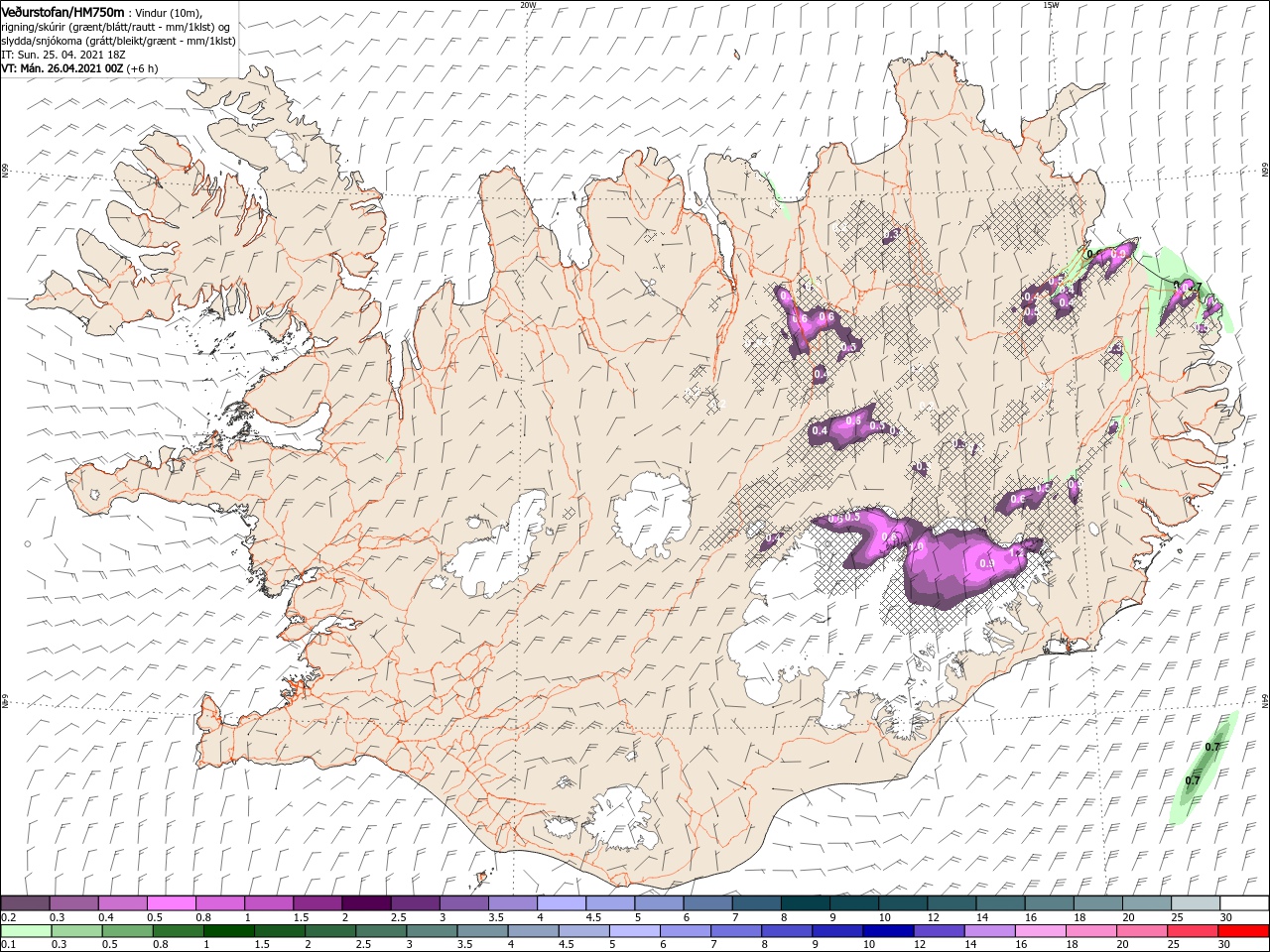Click the bright pink swatch above the upper row's 0.5 label
This screenshot has width=1270, height=952.
171,903
